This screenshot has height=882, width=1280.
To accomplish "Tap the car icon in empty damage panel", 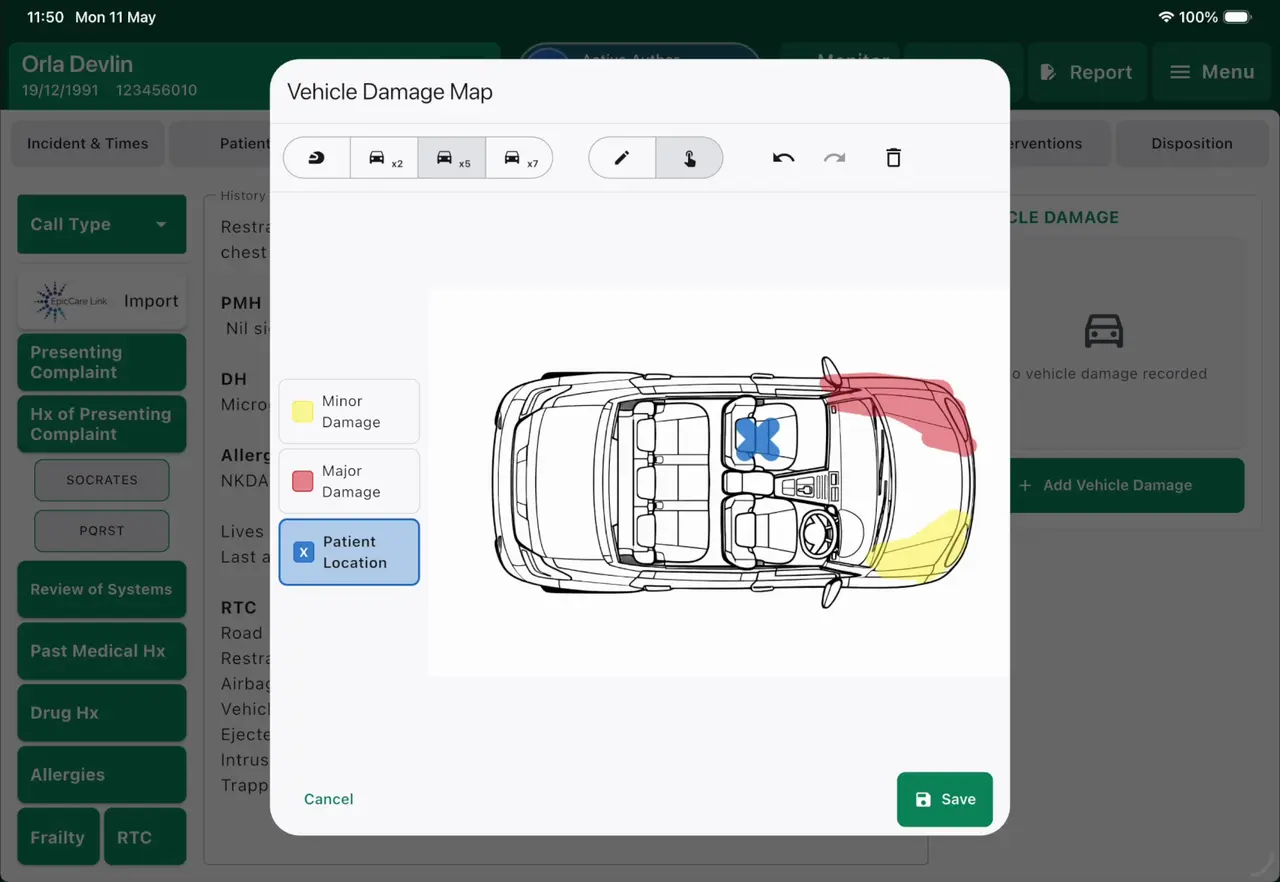I will click(1104, 331).
